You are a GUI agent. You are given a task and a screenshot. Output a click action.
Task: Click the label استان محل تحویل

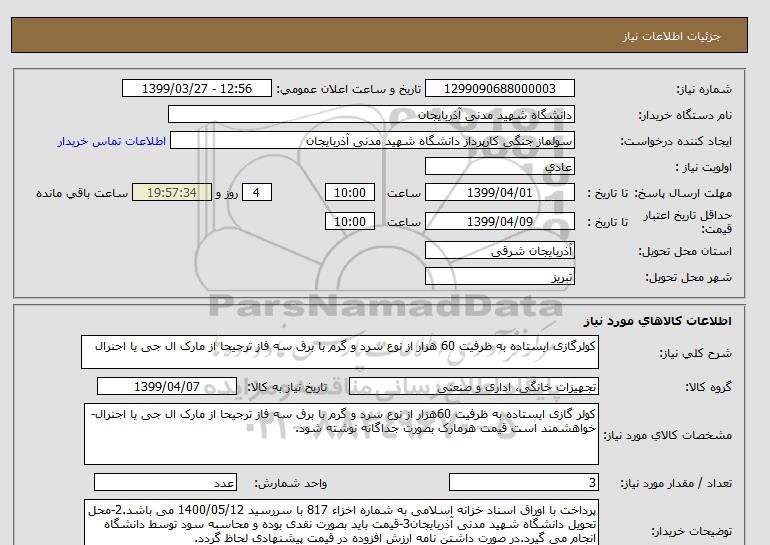(x=685, y=251)
